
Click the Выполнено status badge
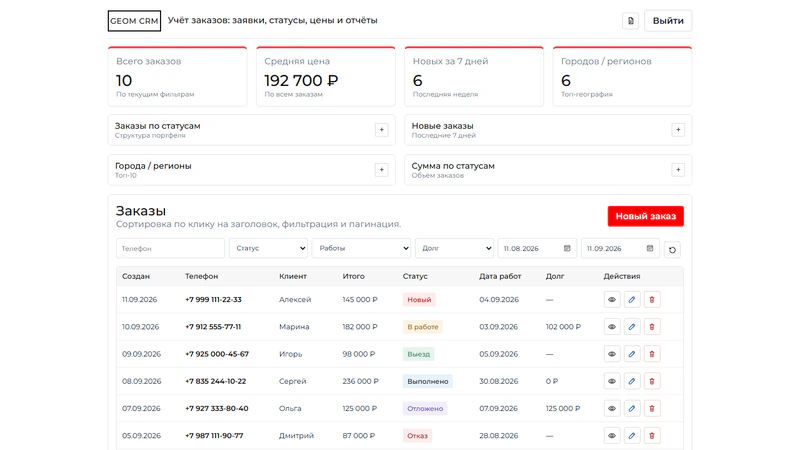pos(428,381)
